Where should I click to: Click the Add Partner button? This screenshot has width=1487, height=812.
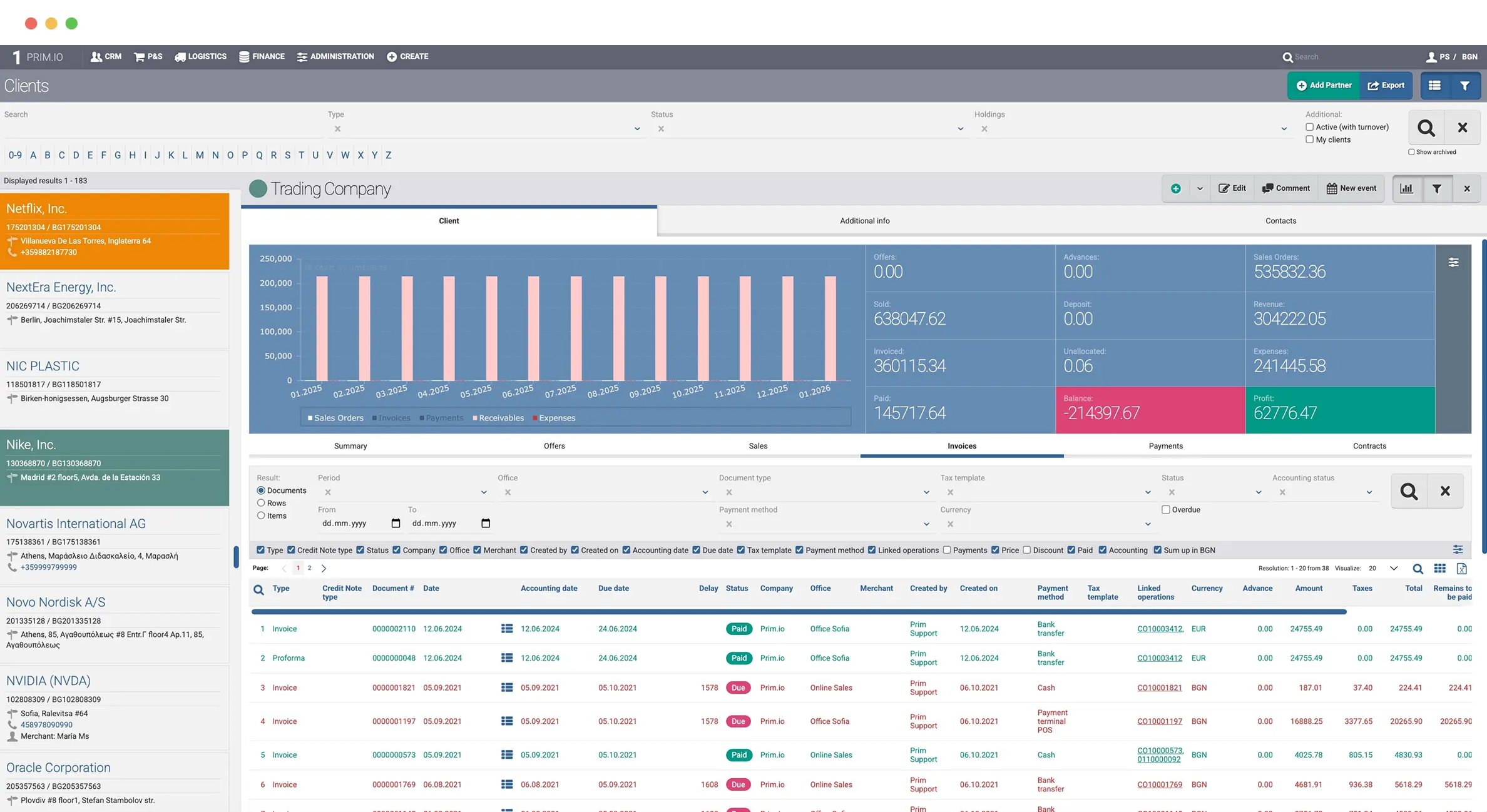point(1324,86)
